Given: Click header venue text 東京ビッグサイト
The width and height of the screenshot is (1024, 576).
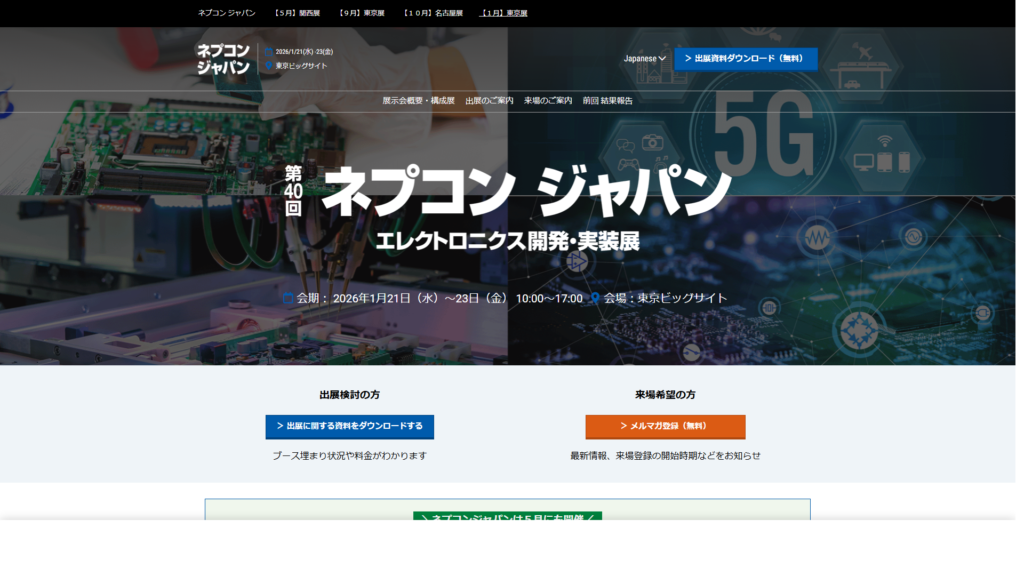Looking at the screenshot, I should 301,65.
